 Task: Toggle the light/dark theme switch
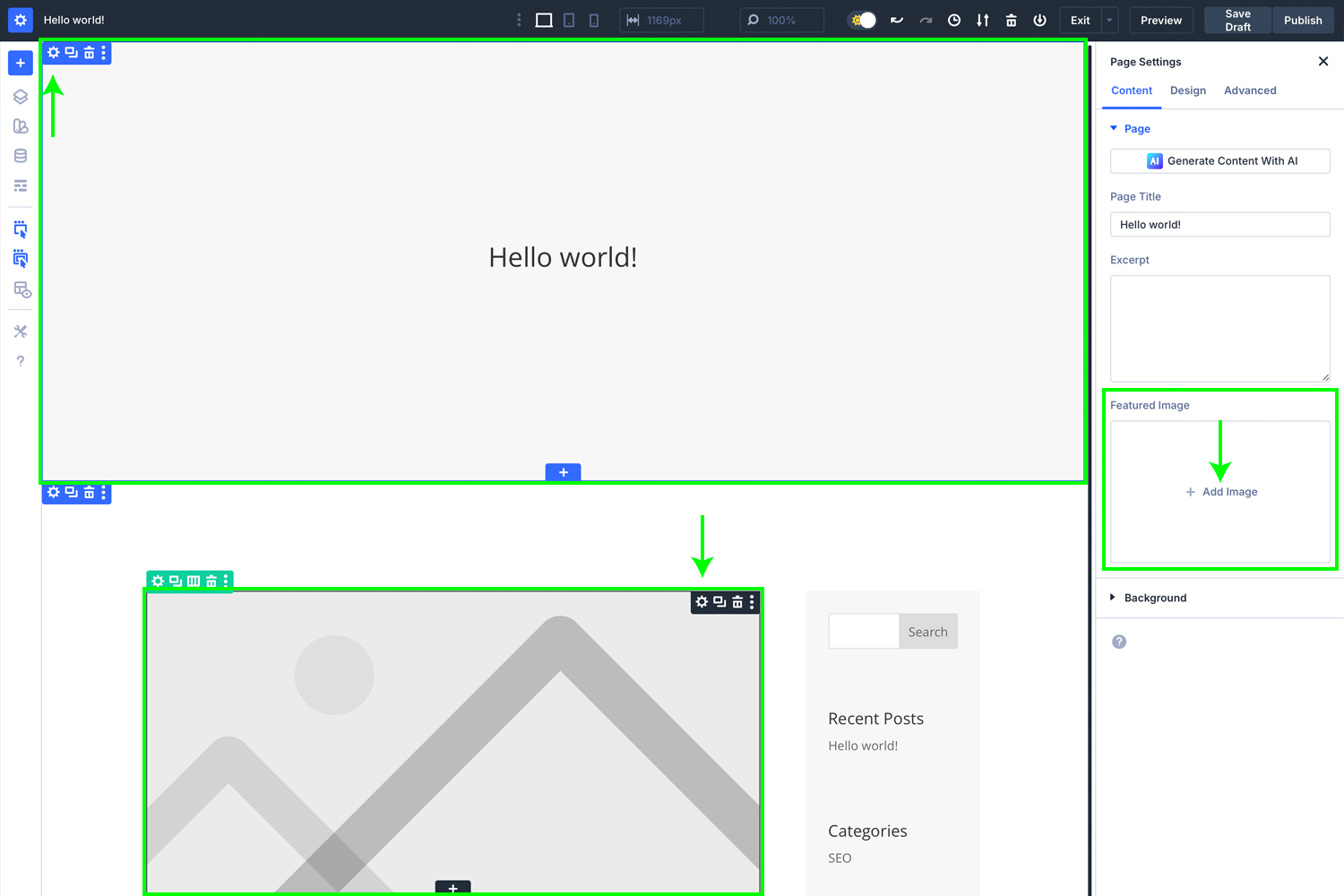point(860,20)
